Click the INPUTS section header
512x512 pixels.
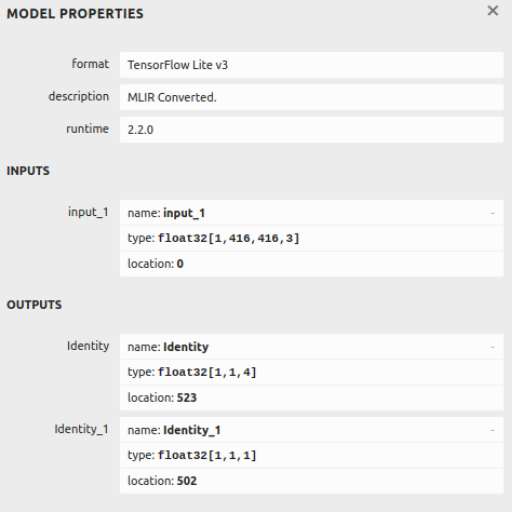28,171
